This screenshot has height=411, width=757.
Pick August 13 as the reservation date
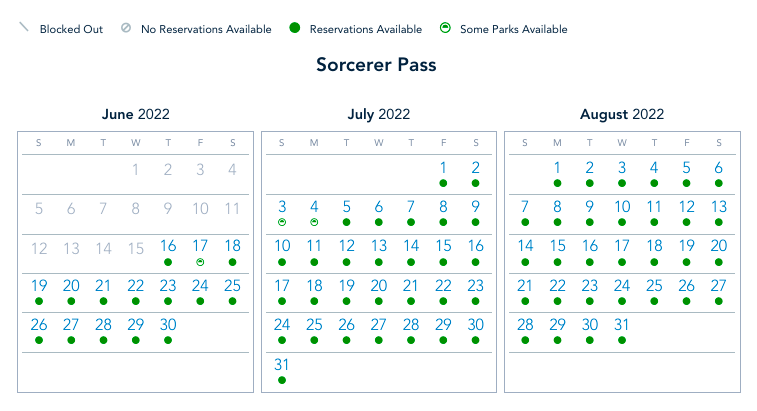[718, 207]
